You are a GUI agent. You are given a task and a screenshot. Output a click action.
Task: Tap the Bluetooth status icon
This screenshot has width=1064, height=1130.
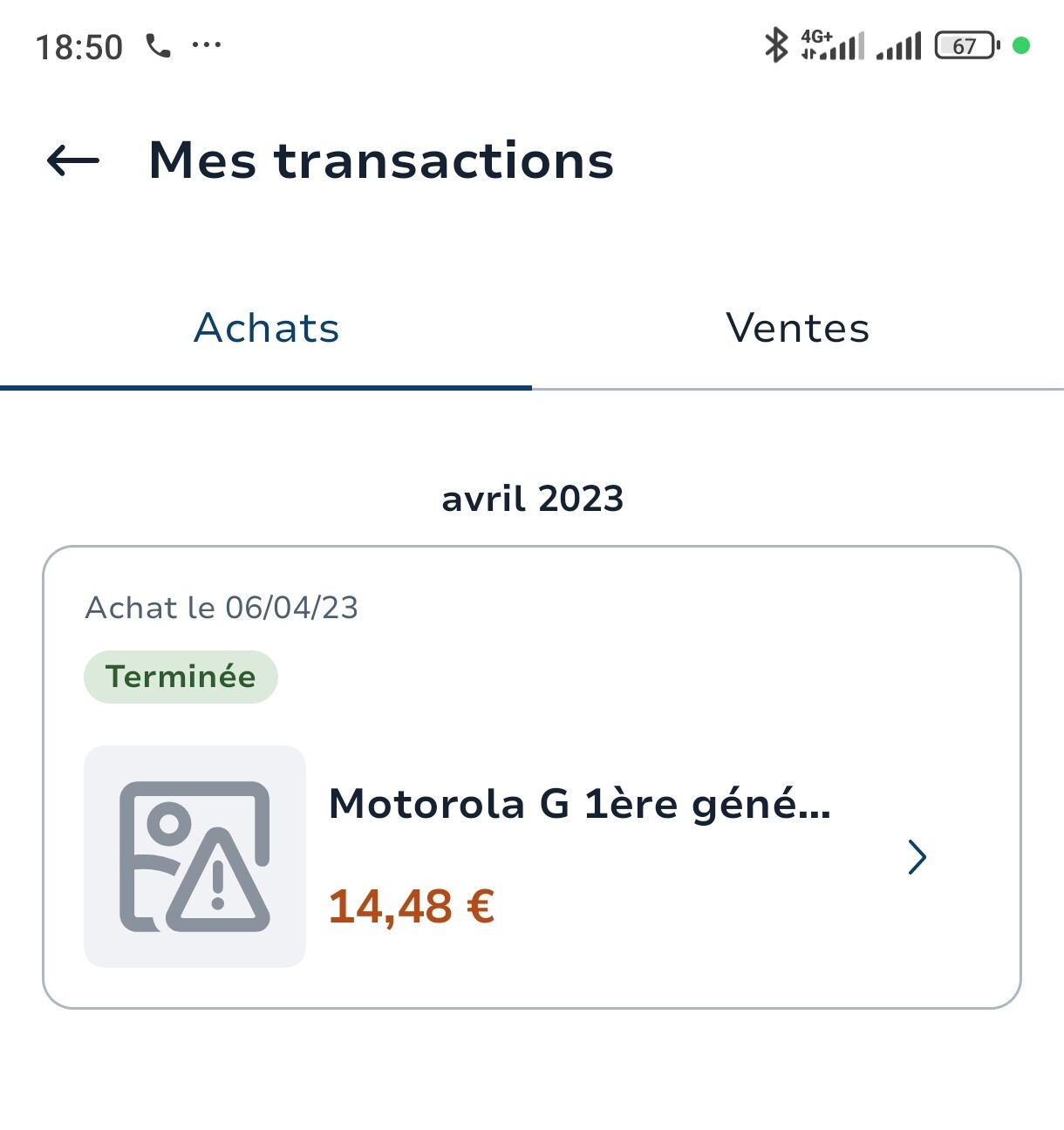(x=775, y=44)
